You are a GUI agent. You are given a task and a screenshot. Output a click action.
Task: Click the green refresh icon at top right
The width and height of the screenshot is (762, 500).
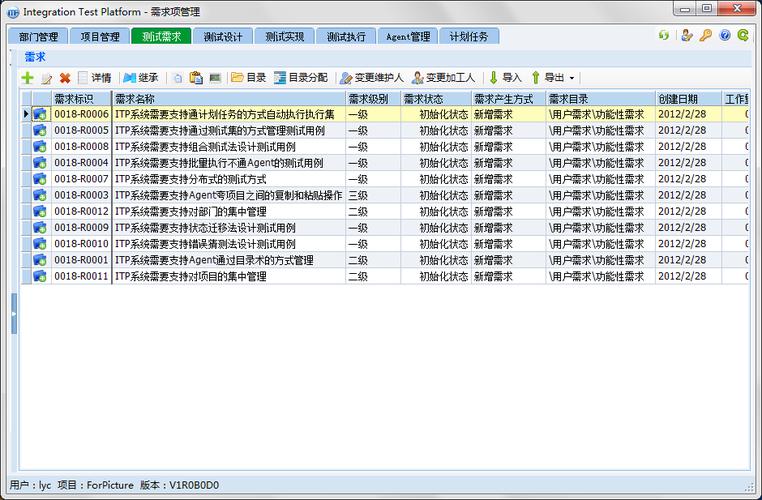click(664, 35)
